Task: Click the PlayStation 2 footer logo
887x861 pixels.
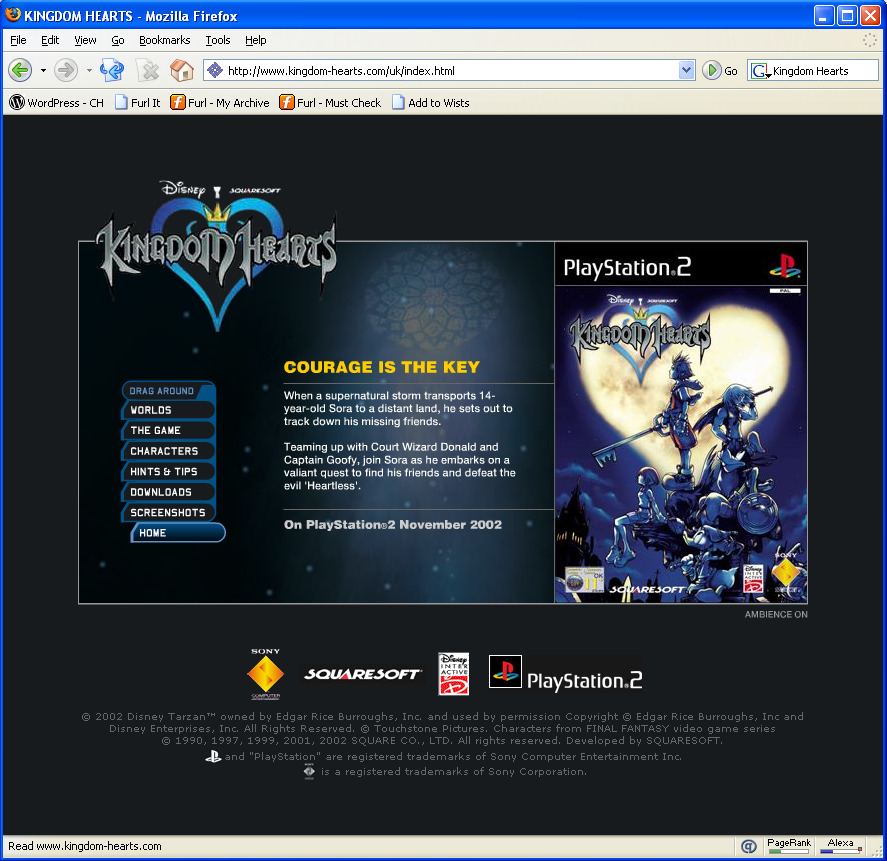Action: coord(566,674)
